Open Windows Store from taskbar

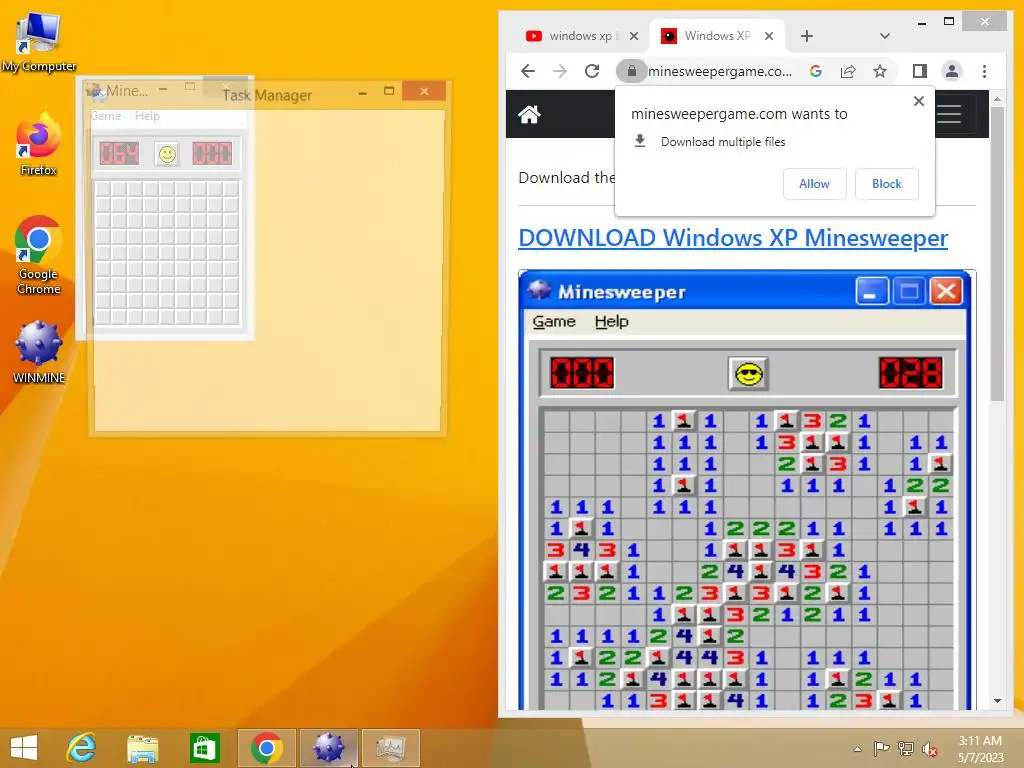click(204, 748)
